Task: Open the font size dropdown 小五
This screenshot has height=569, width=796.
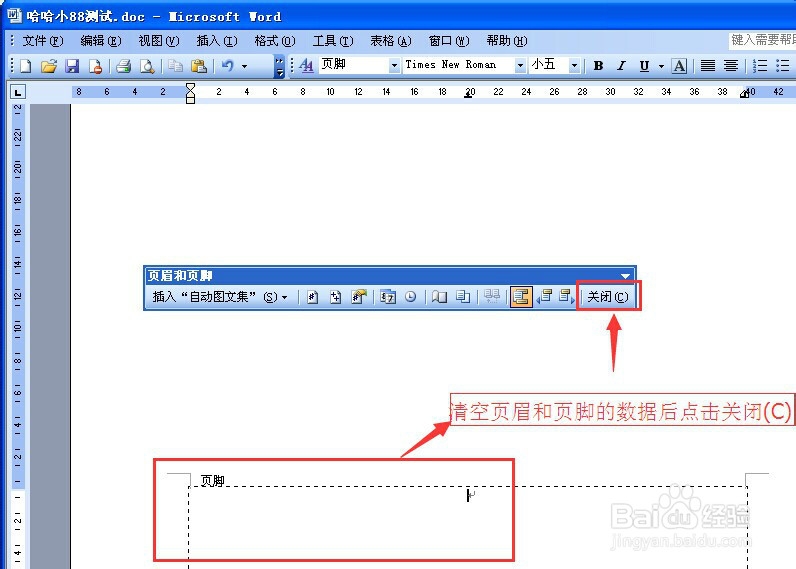Action: coord(574,65)
